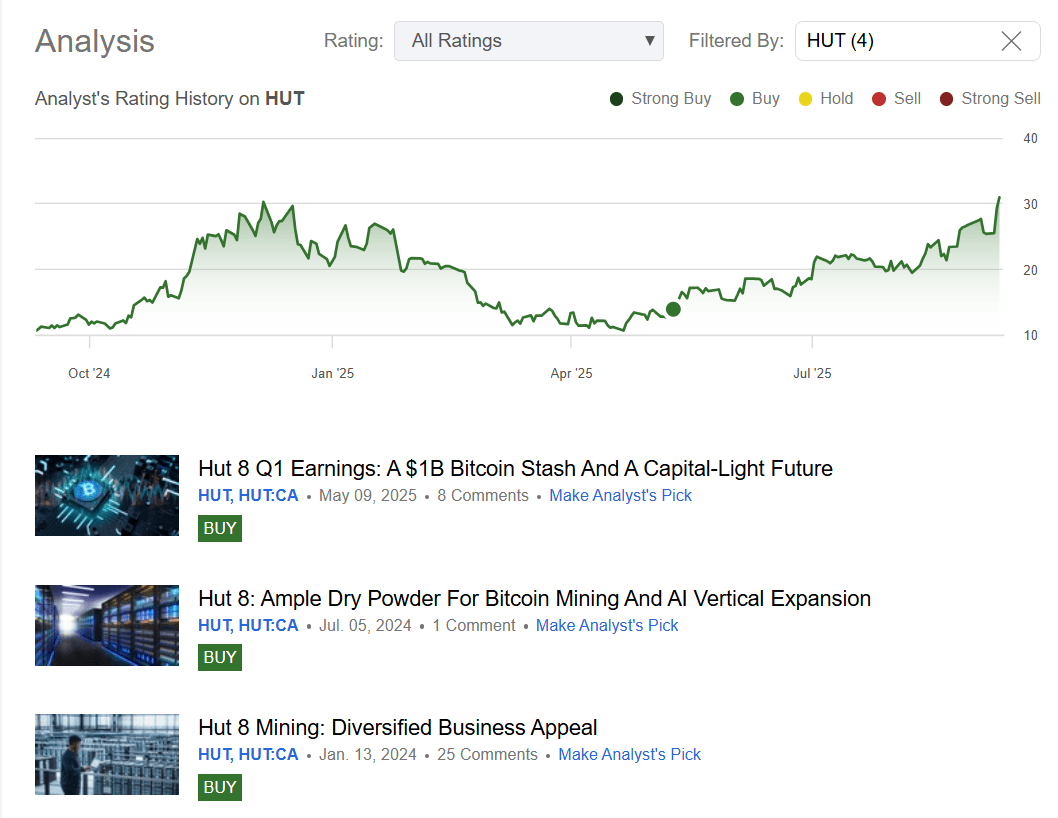Open the All Ratings dropdown
1058x818 pixels.
(x=529, y=41)
